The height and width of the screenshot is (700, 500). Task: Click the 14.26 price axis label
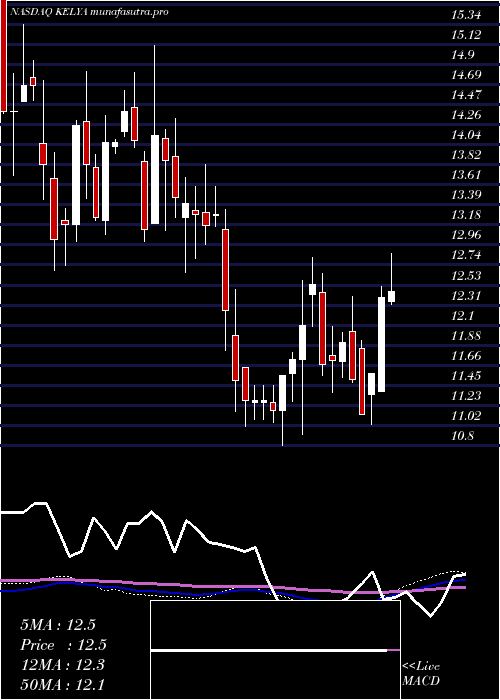pyautogui.click(x=466, y=115)
